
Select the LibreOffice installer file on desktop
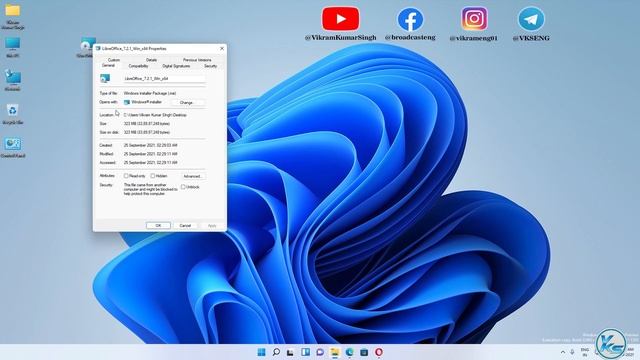pyautogui.click(x=87, y=45)
